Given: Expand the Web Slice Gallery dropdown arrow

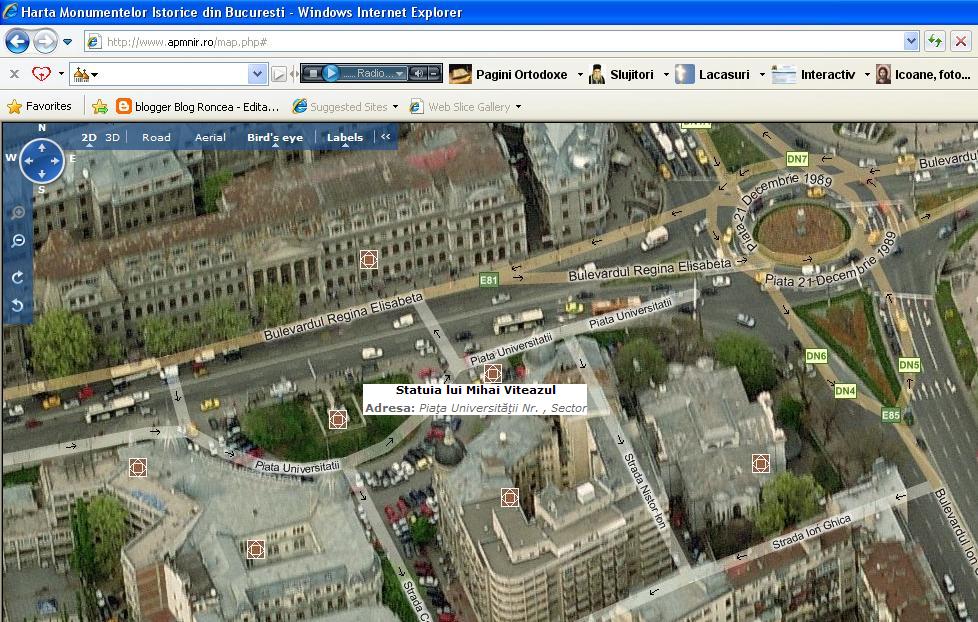Looking at the screenshot, I should (518, 107).
